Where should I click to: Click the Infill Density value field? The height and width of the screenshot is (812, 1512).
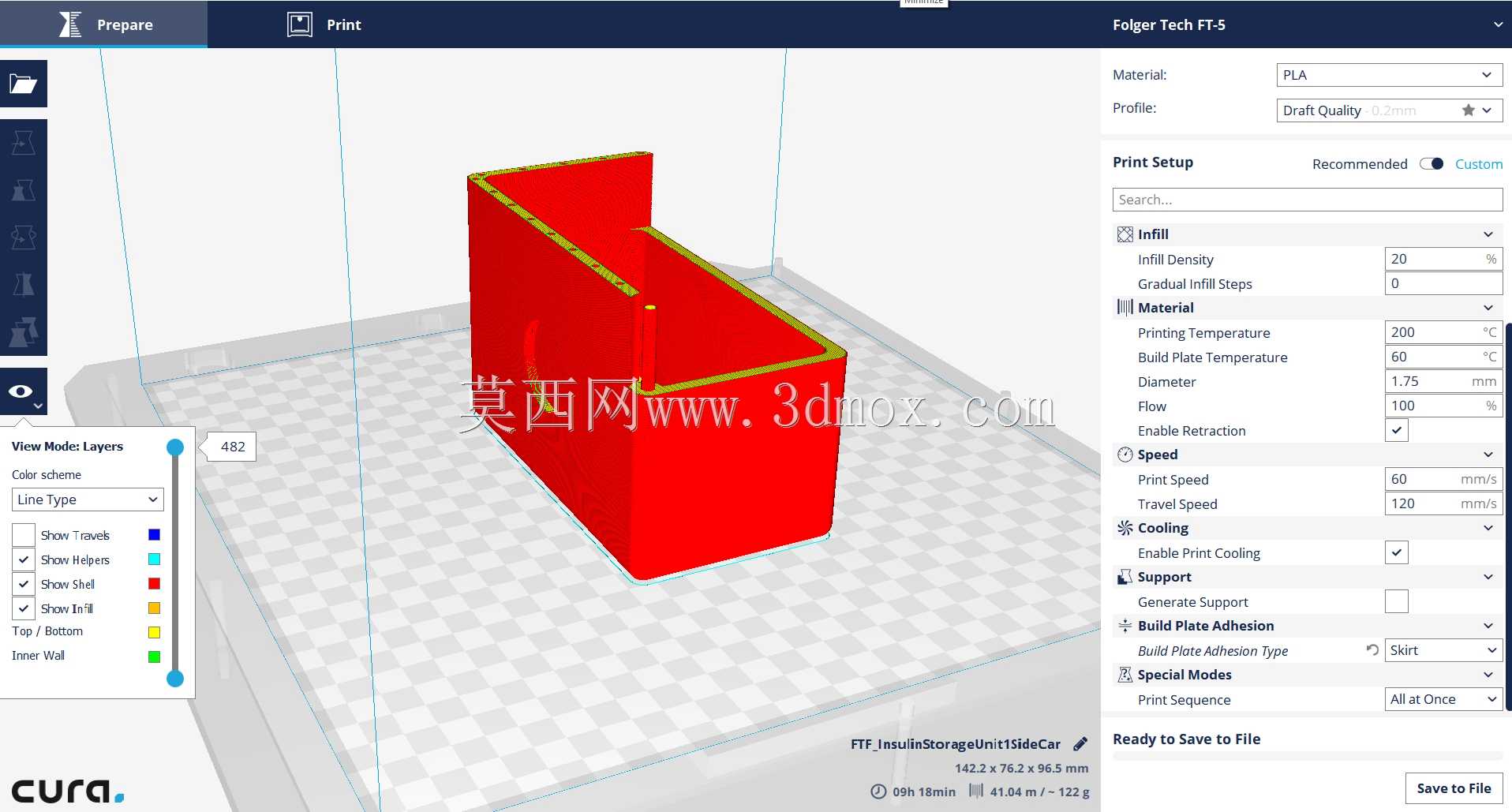click(x=1443, y=259)
